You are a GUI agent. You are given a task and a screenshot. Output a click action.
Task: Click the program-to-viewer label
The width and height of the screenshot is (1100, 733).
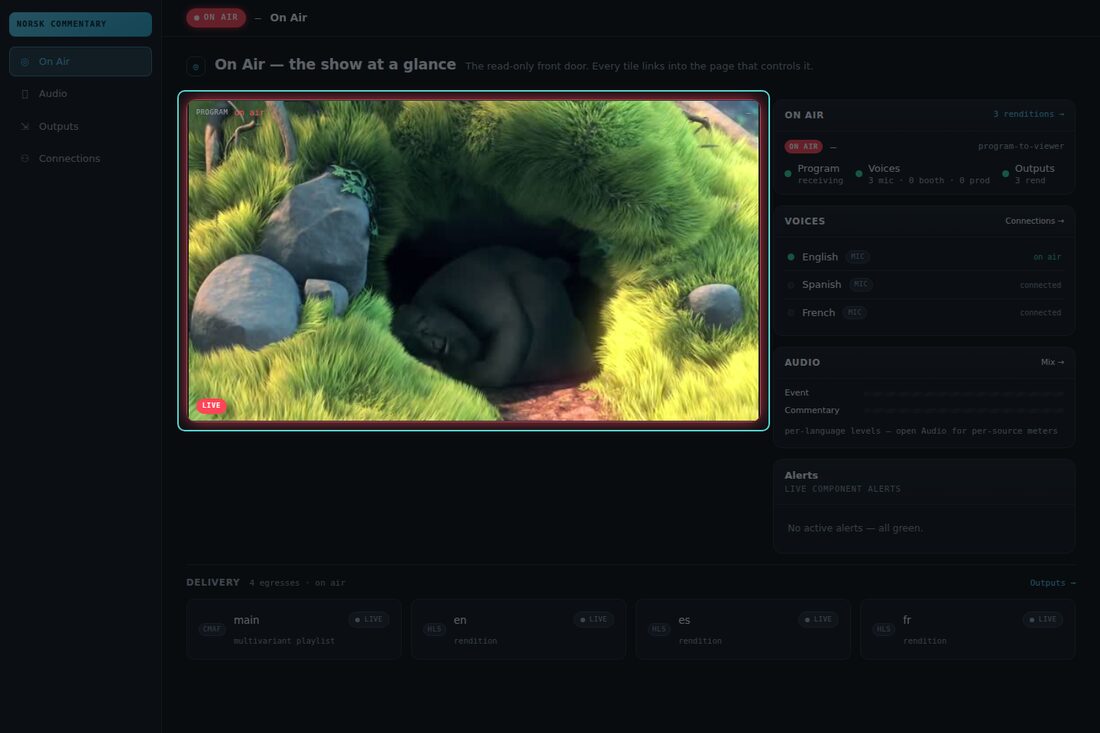pyautogui.click(x=1021, y=147)
